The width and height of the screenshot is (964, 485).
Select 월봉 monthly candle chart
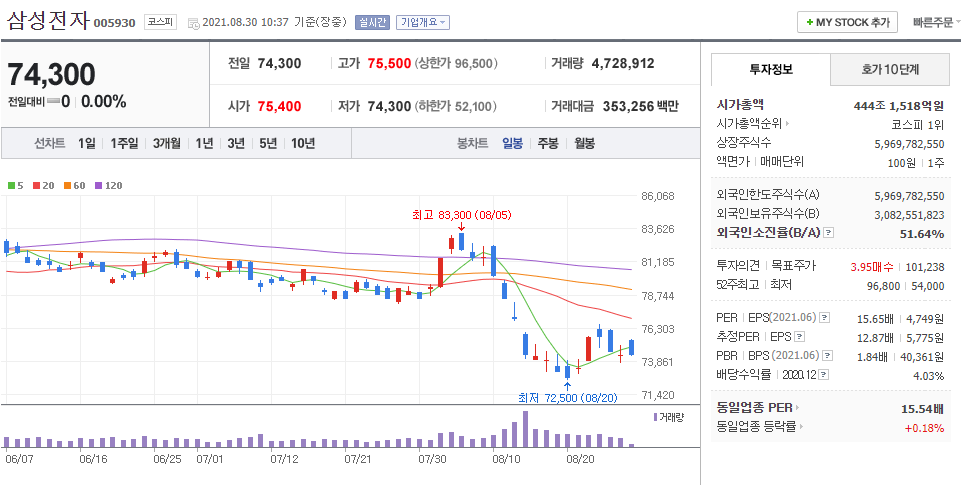pos(585,143)
